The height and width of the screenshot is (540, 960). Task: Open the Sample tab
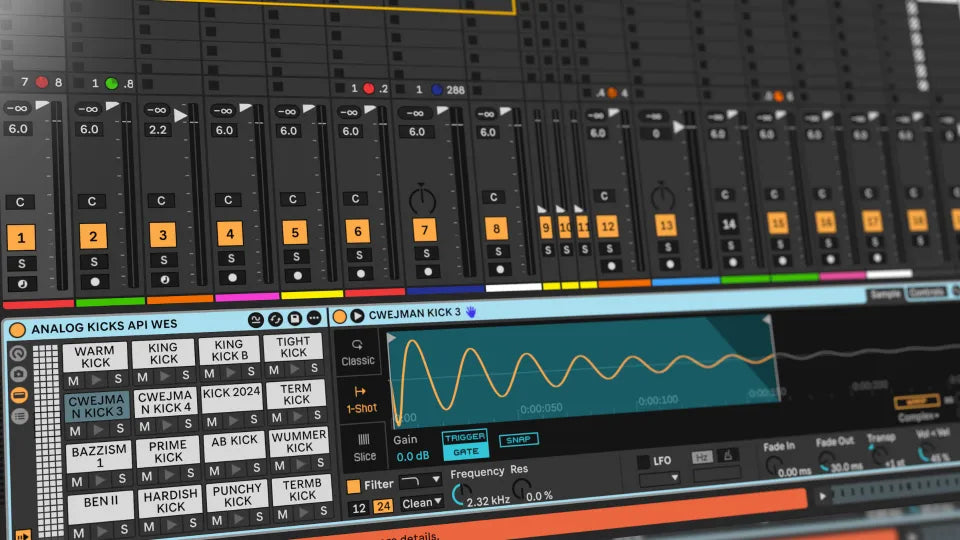pos(885,295)
